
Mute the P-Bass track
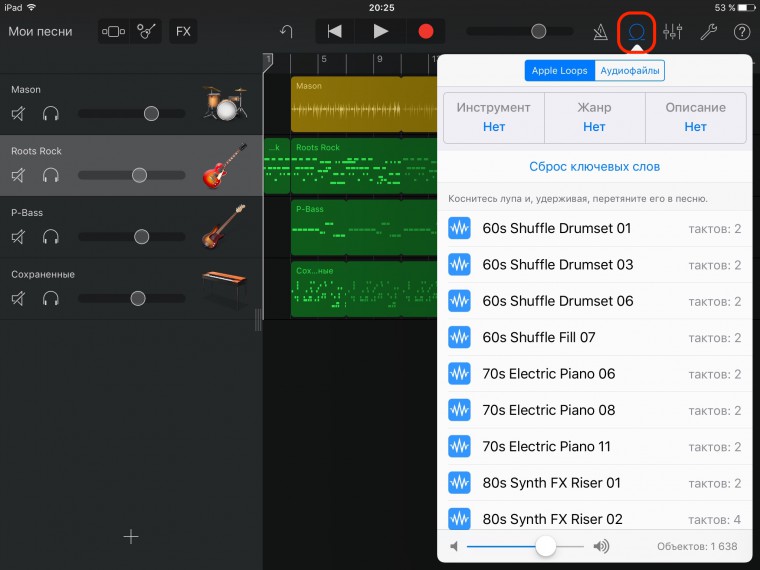18,237
